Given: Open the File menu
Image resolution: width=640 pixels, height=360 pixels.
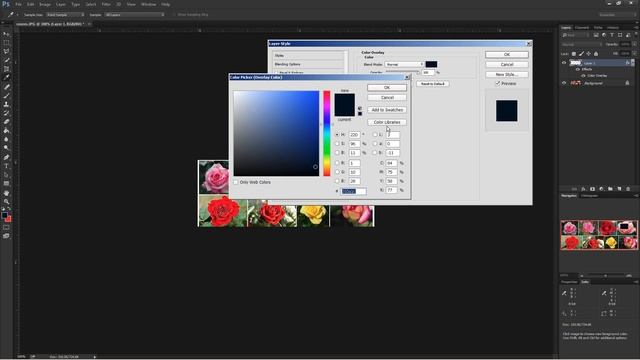Looking at the screenshot, I should tap(18, 4).
